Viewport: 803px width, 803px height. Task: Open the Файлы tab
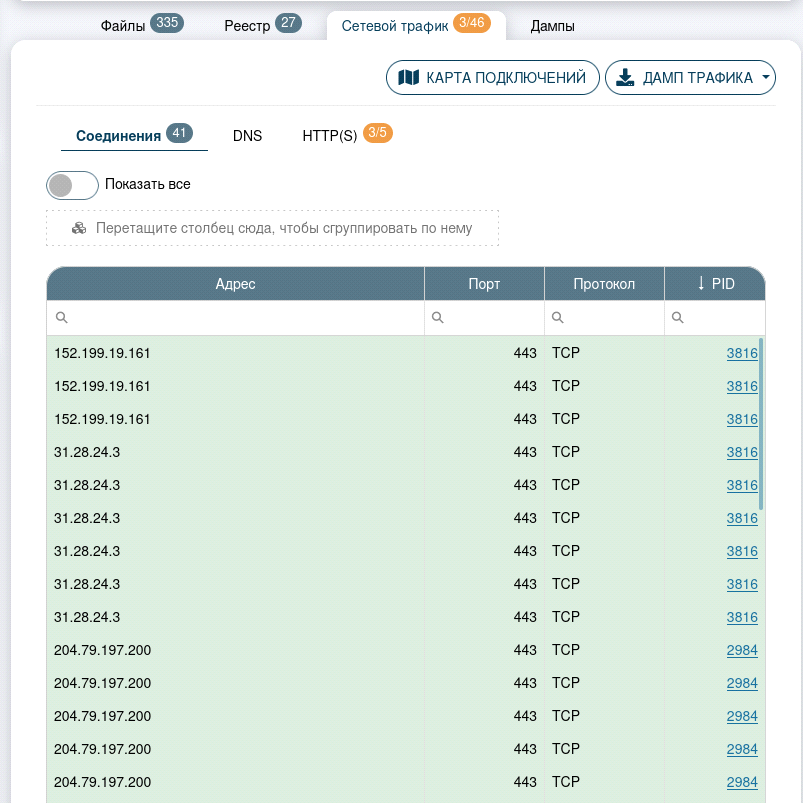[x=141, y=26]
